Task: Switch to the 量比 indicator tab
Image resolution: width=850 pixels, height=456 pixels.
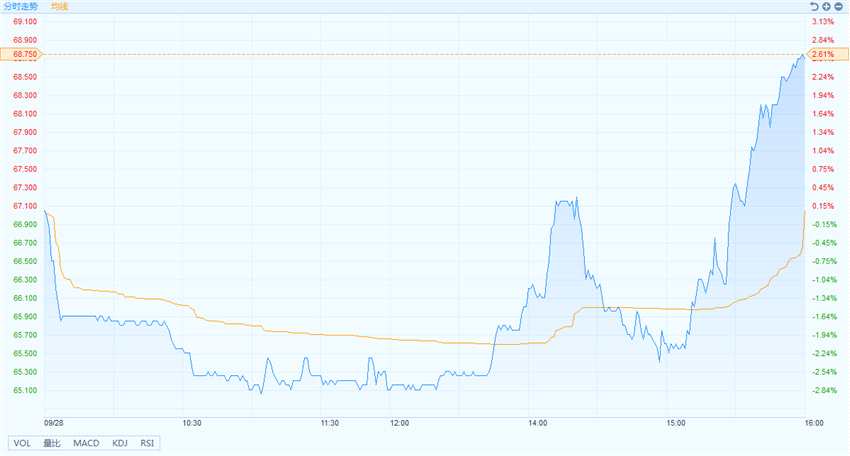Action: [x=51, y=443]
